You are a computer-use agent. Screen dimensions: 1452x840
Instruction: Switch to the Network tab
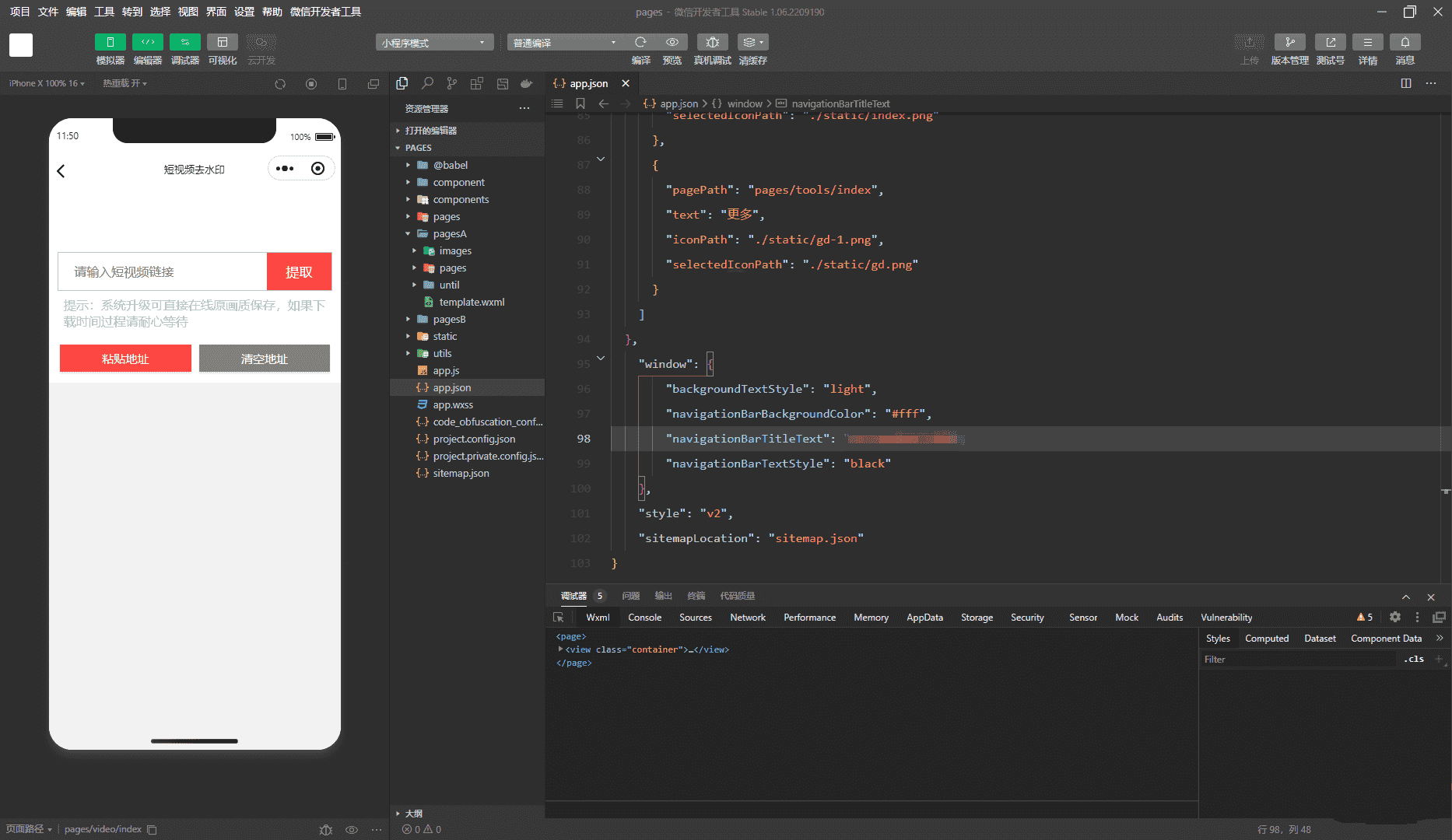(747, 618)
